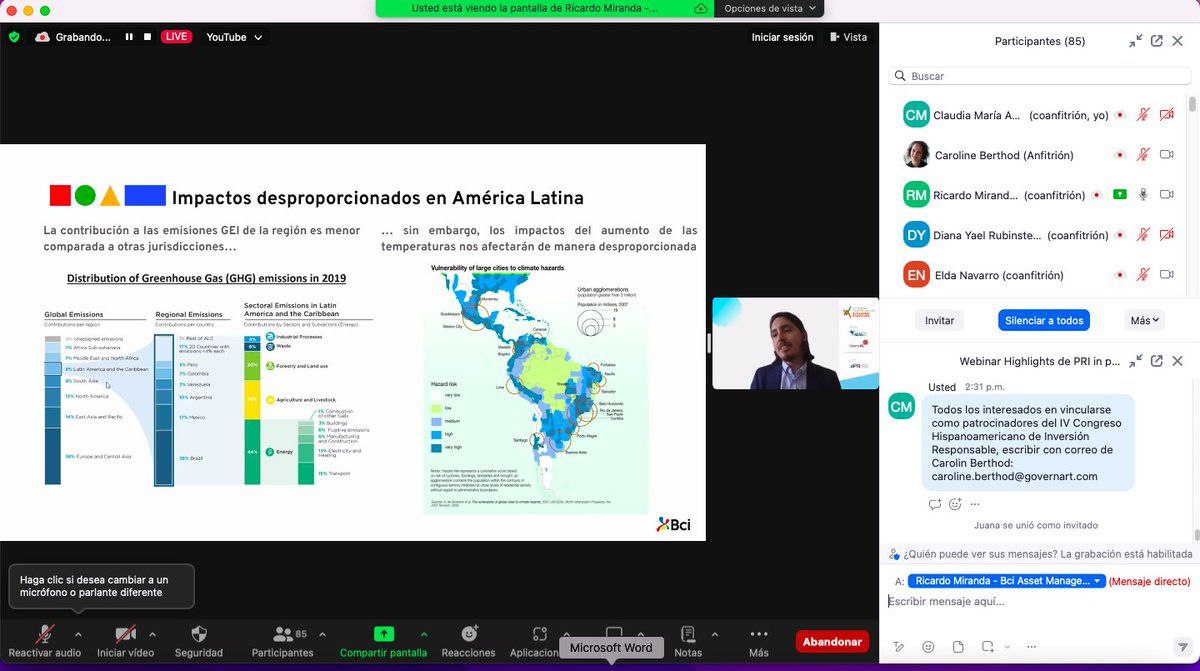Click the Invitar button
The width and height of the screenshot is (1200, 671).
pyautogui.click(x=939, y=320)
